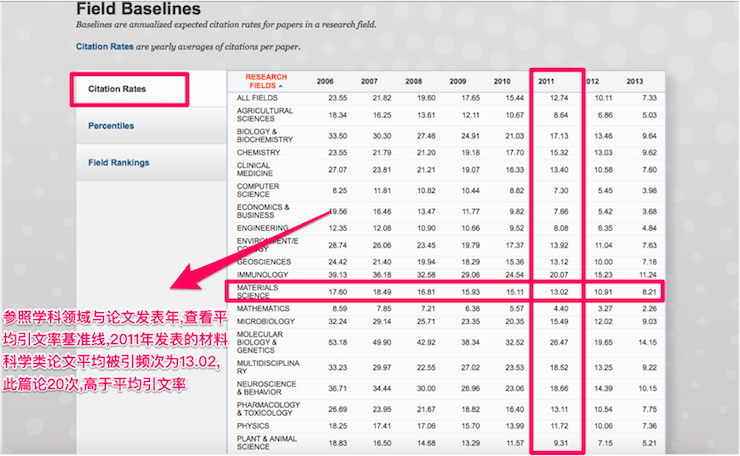
Task: Open the Citation Rates sidebar tab
Action: (x=116, y=89)
